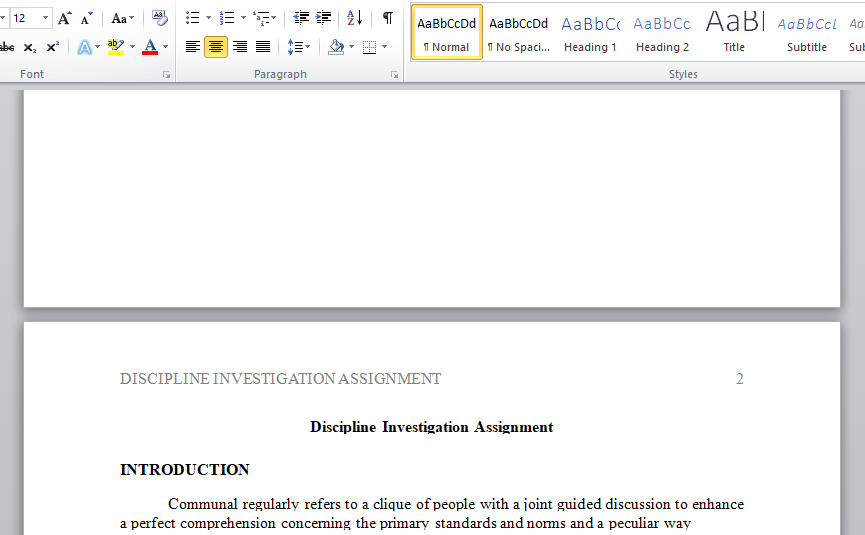Open Shading dropdown arrow

[x=351, y=47]
